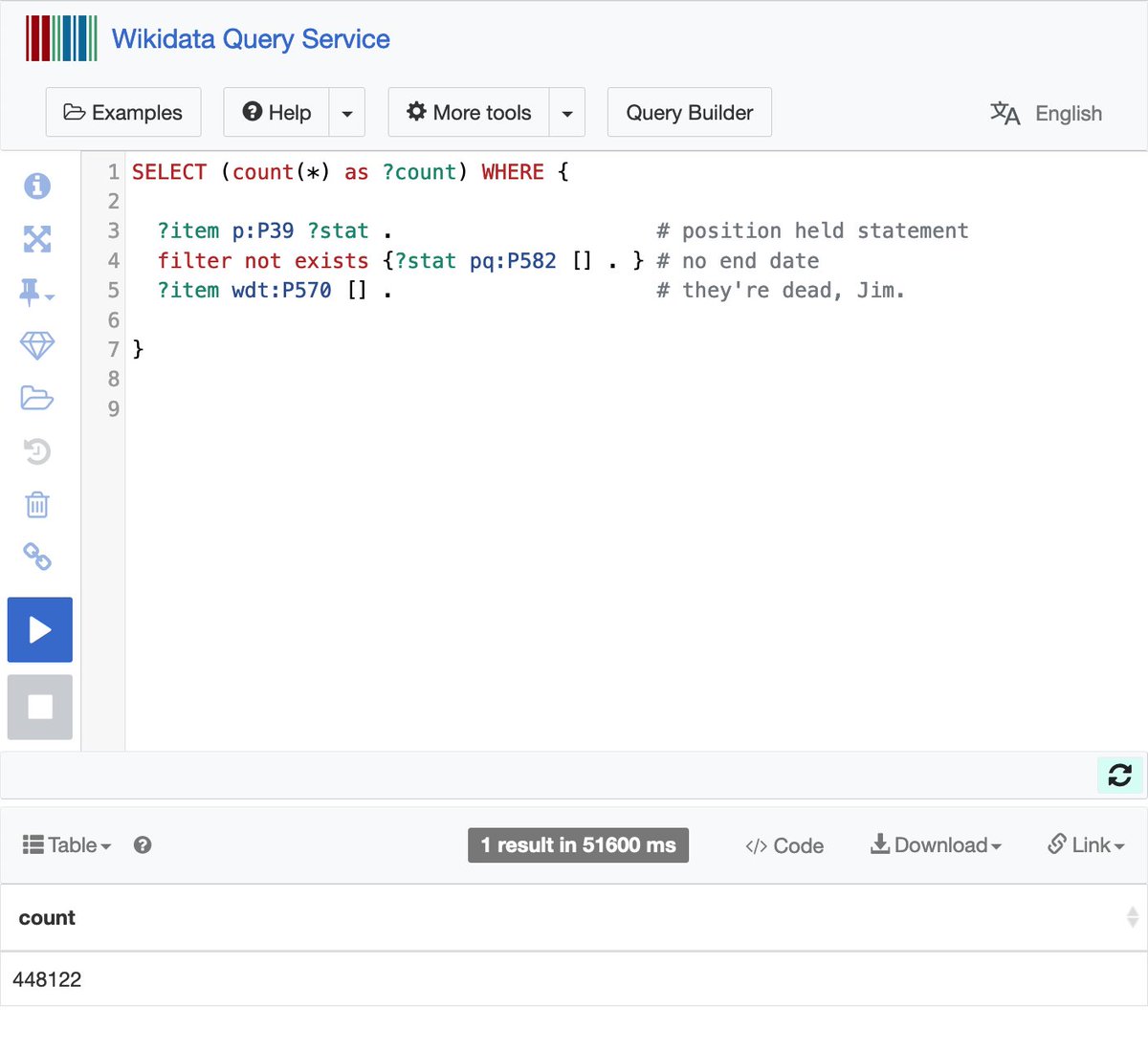Viewport: 1148px width, 1051px height.
Task: Click the More tools button
Action: click(x=469, y=112)
